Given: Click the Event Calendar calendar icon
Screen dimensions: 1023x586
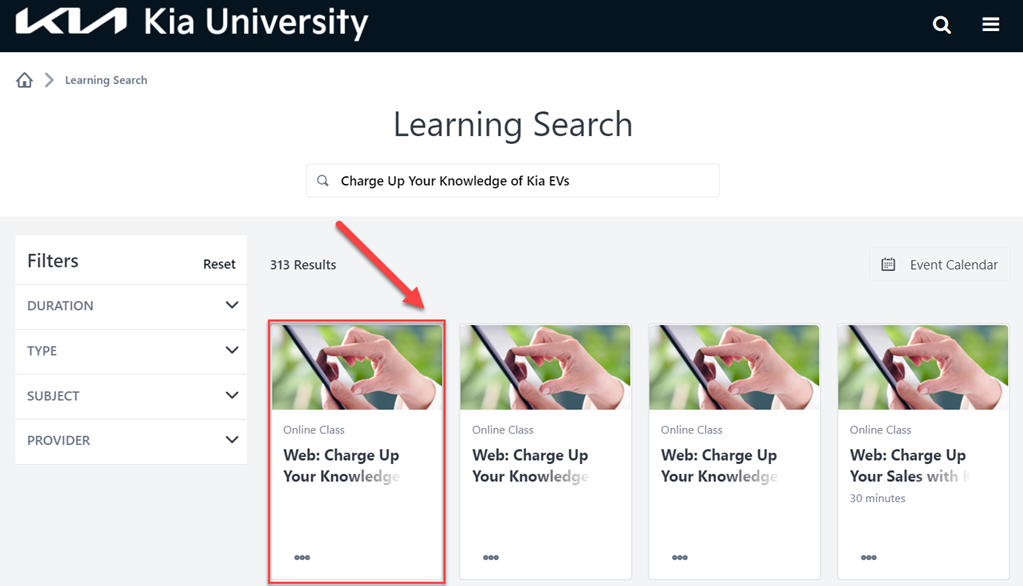Looking at the screenshot, I should pyautogui.click(x=888, y=264).
